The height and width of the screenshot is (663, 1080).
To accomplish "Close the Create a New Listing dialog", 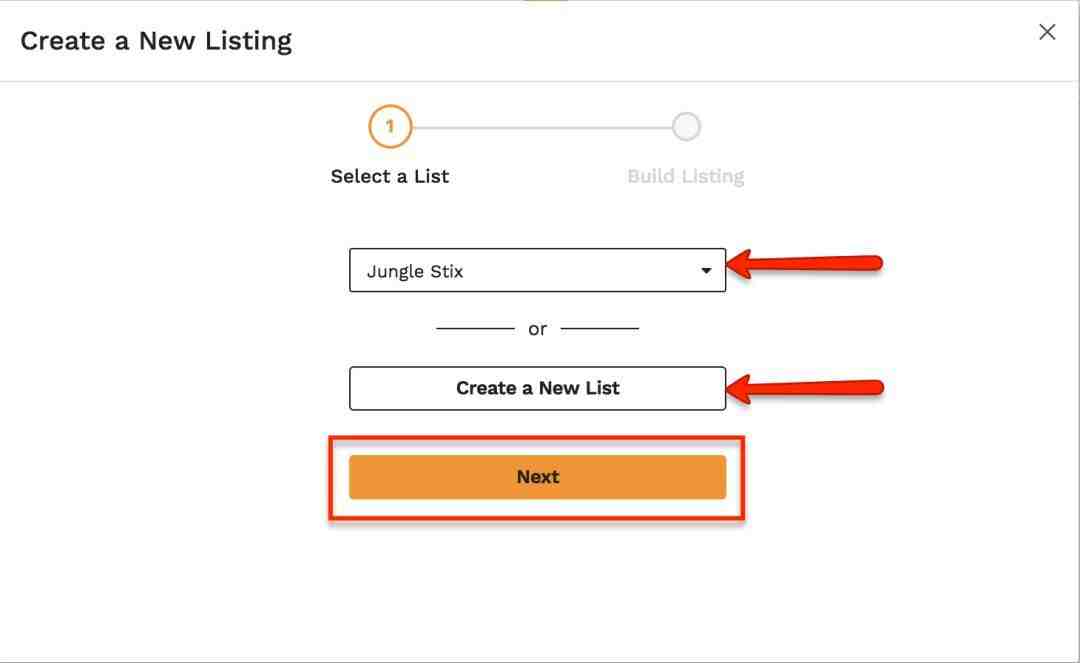I will coord(1047,32).
